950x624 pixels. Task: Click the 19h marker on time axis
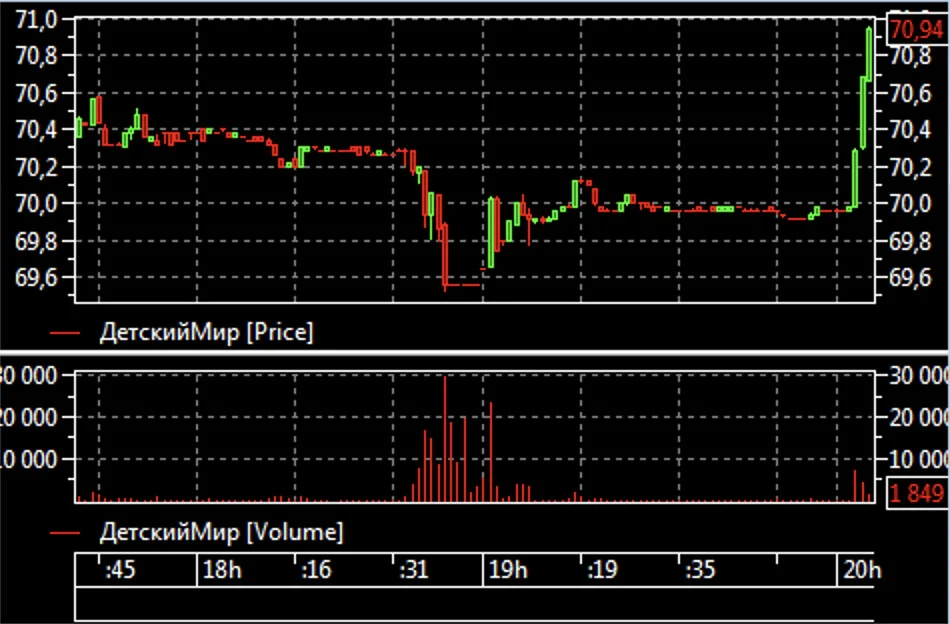tap(508, 569)
